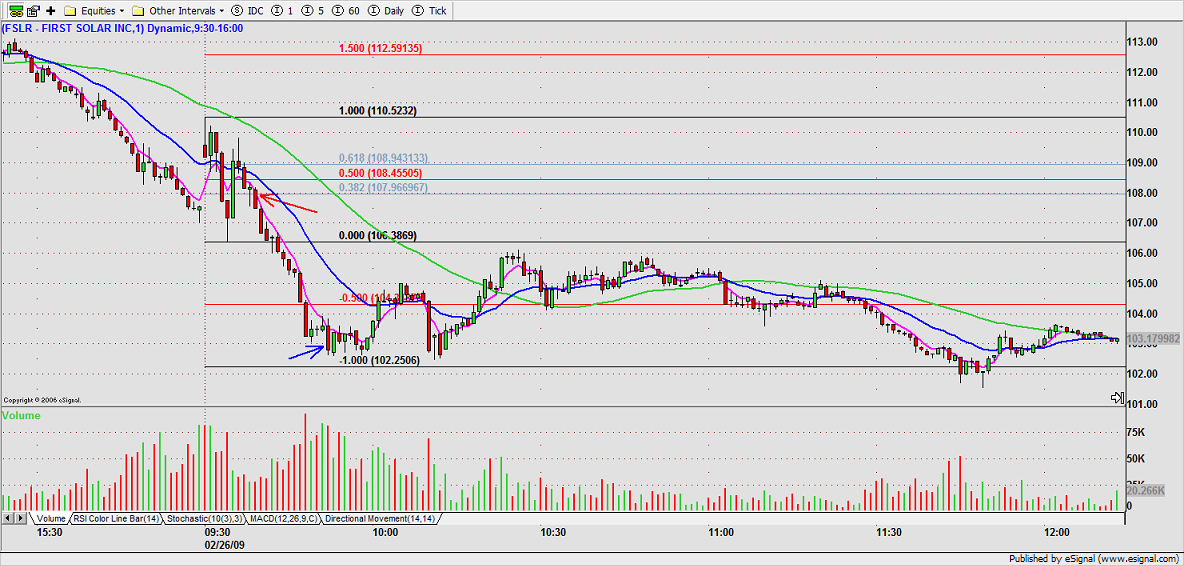This screenshot has width=1184, height=566.
Task: Switch to the 5-minute interval
Action: coord(313,11)
